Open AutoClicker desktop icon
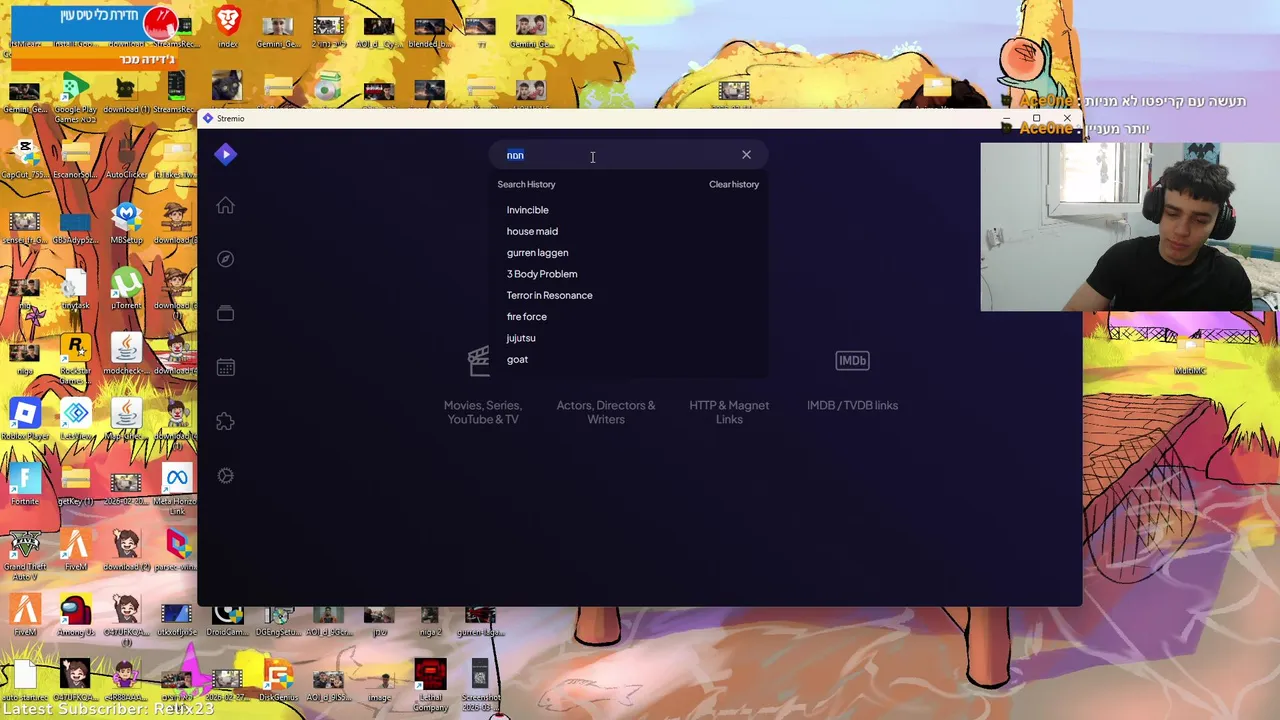The height and width of the screenshot is (720, 1280). [x=126, y=157]
